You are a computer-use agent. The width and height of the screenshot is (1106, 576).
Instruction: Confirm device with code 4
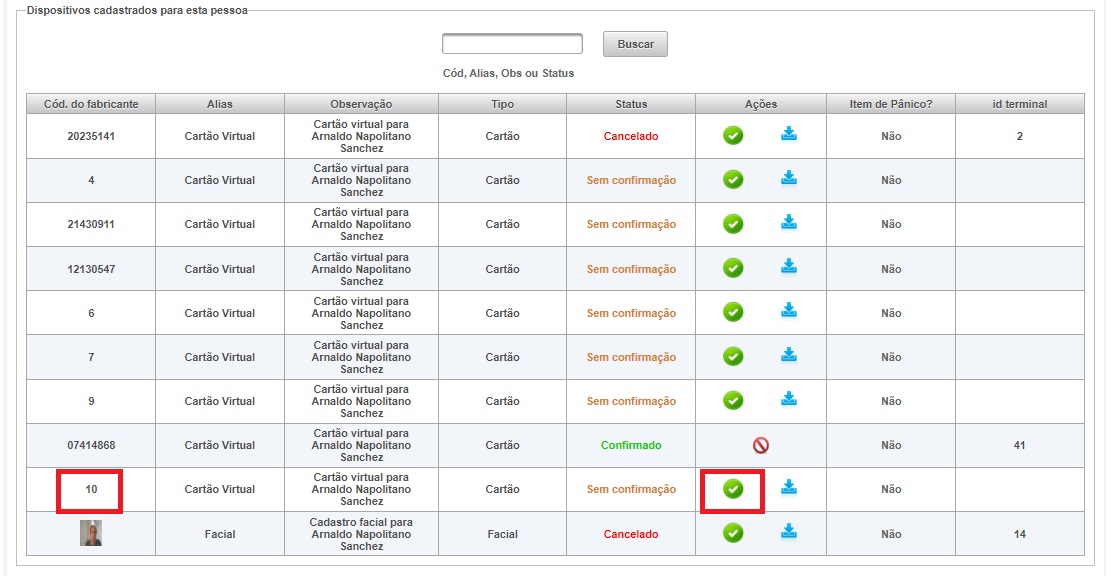click(x=733, y=179)
